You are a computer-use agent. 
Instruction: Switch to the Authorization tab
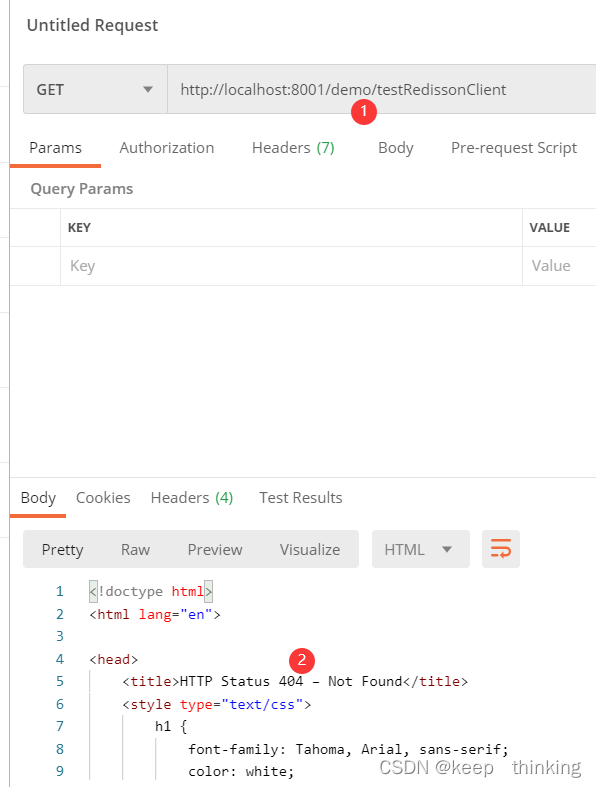[x=167, y=148]
